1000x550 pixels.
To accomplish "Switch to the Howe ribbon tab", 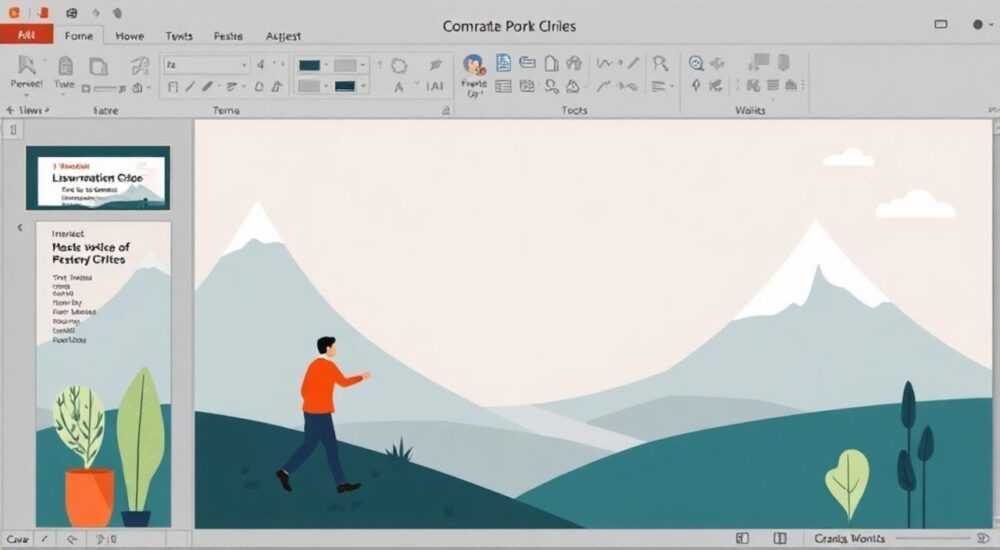I will pyautogui.click(x=129, y=36).
